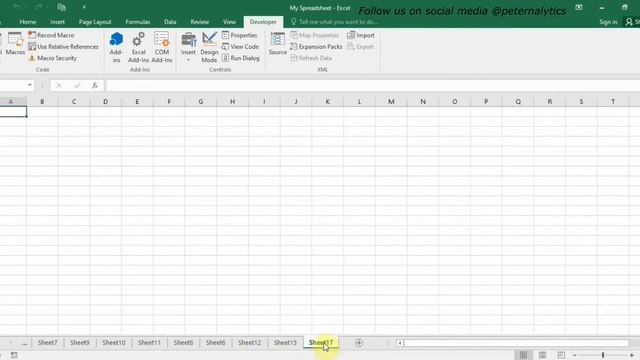Click View Code
Viewport: 640px width, 360px height.
click(x=240, y=47)
